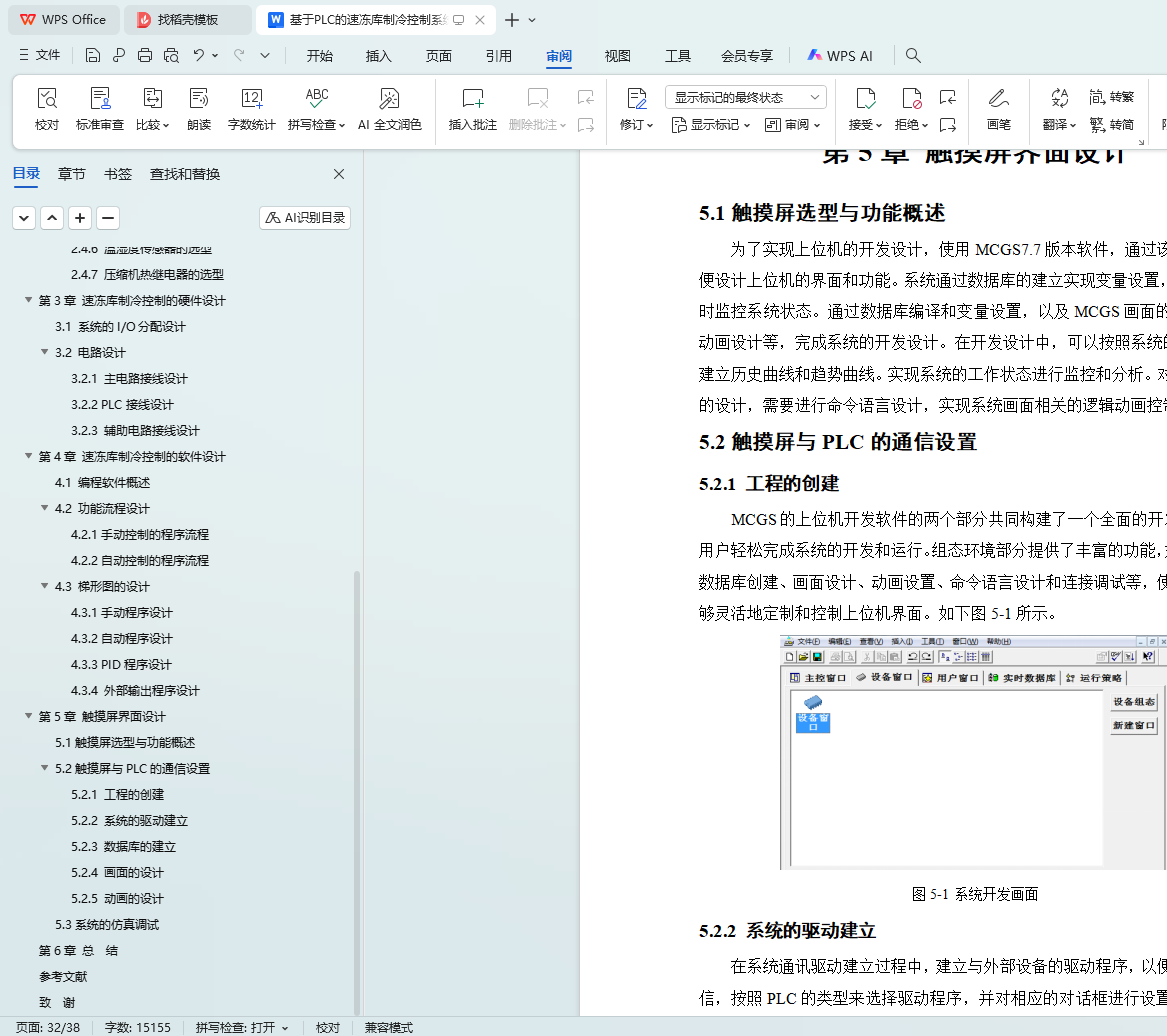Open the WPS AI menu
Image resolution: width=1167 pixels, height=1036 pixels.
click(x=840, y=56)
